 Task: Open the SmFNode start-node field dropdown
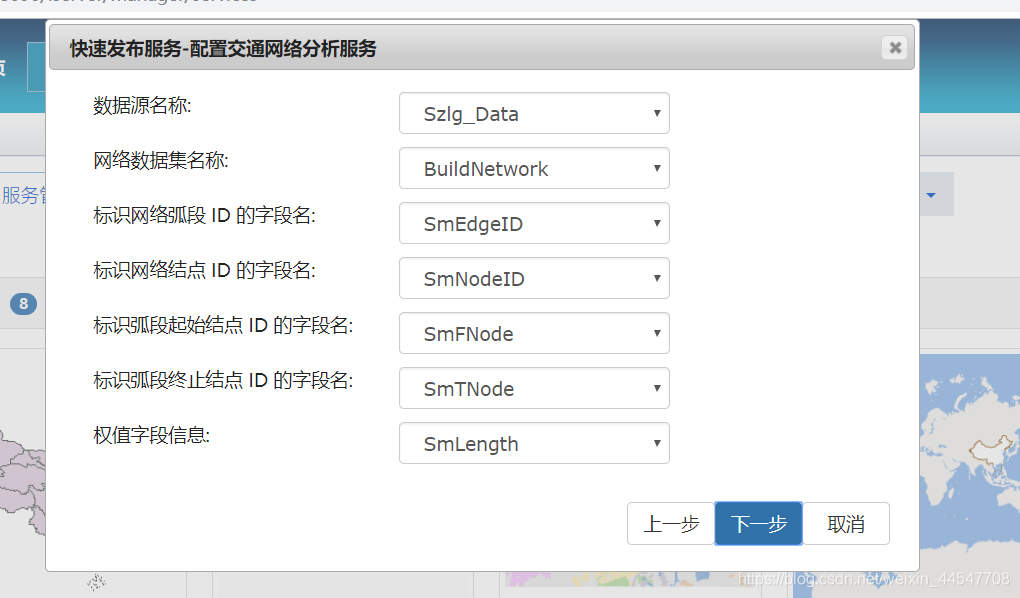[x=534, y=333]
